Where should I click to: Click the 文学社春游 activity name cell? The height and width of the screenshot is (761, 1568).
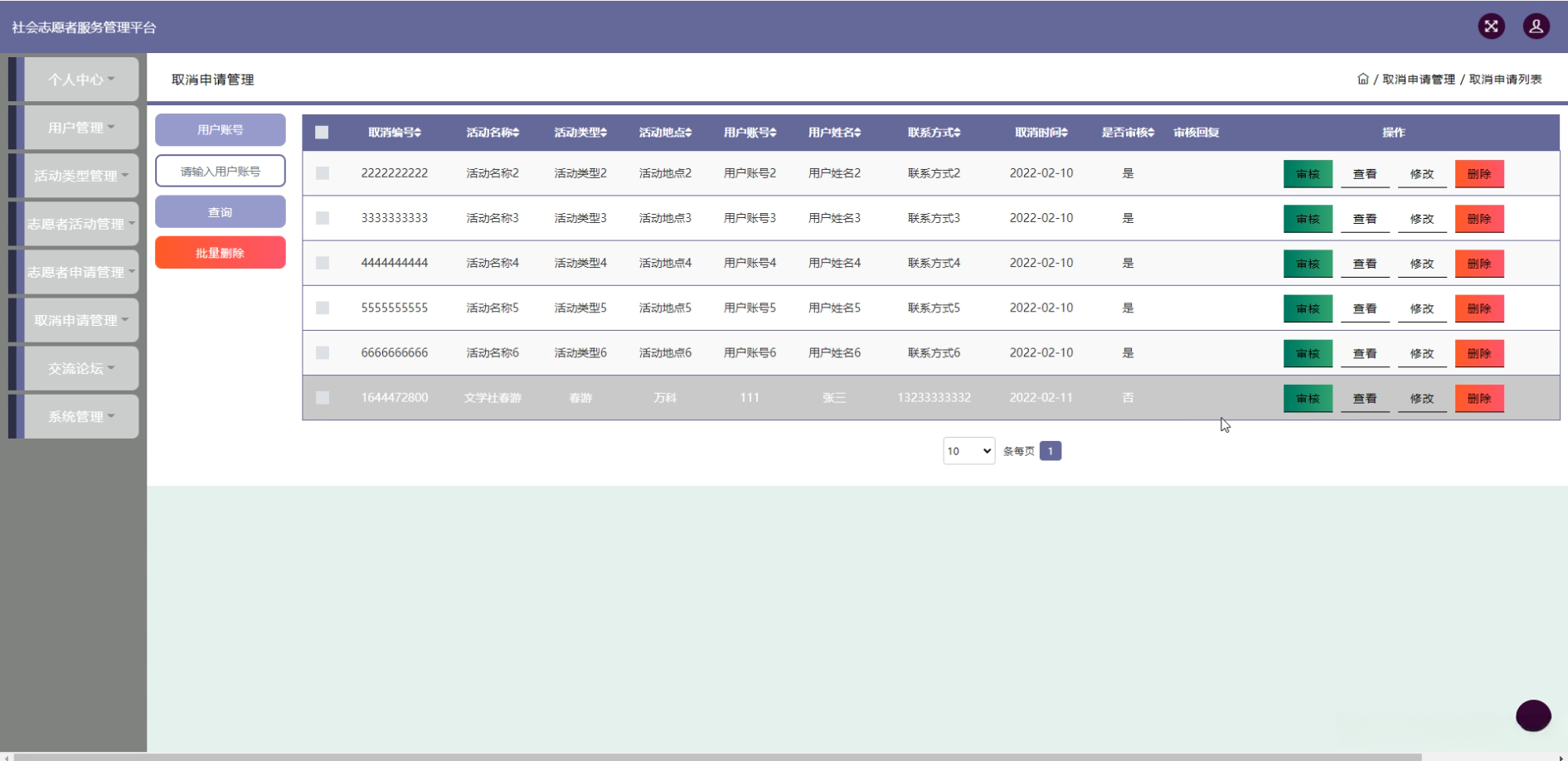493,398
